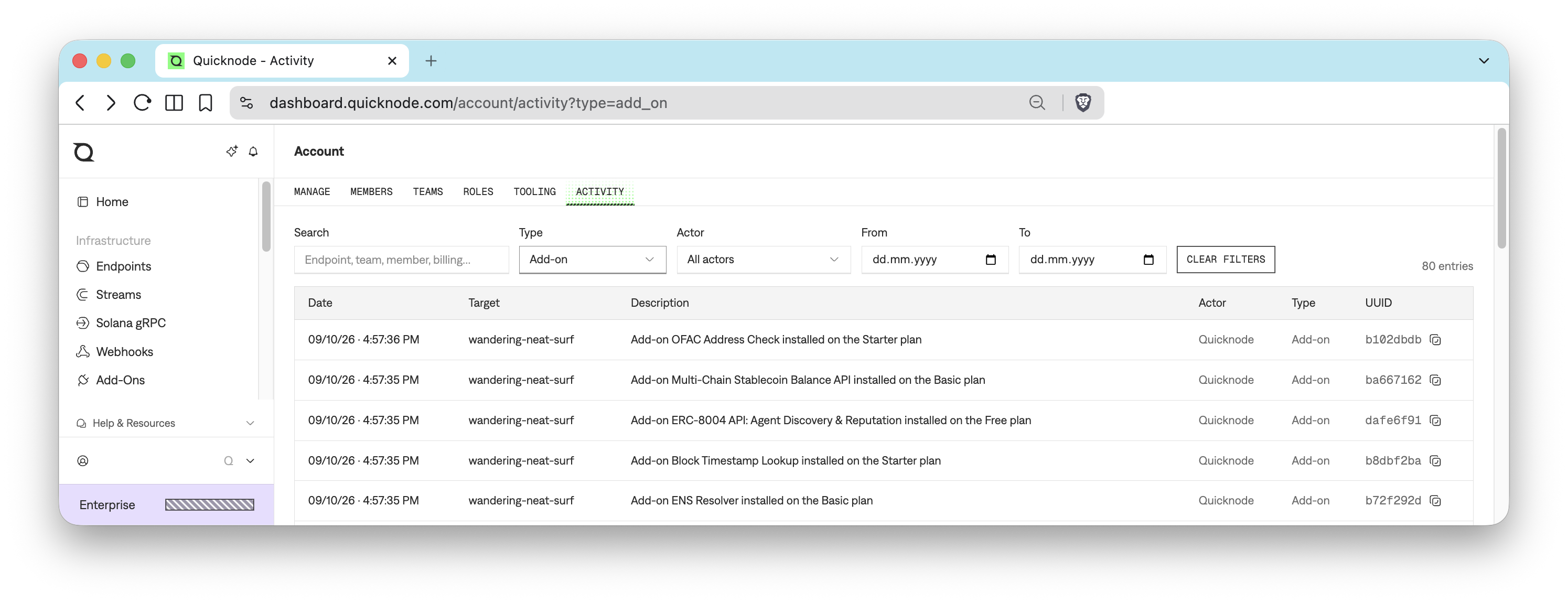Open a new browser tab

coord(431,61)
